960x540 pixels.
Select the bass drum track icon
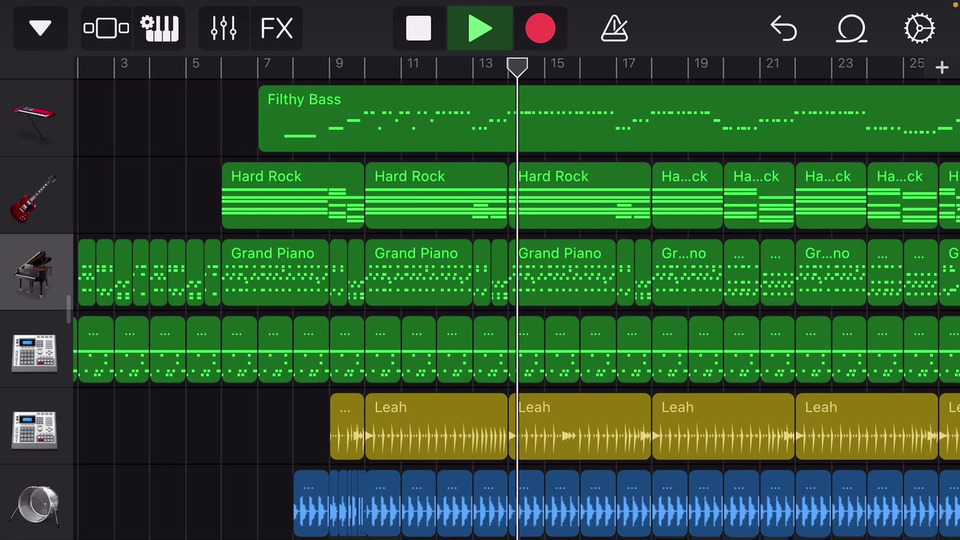[35, 504]
